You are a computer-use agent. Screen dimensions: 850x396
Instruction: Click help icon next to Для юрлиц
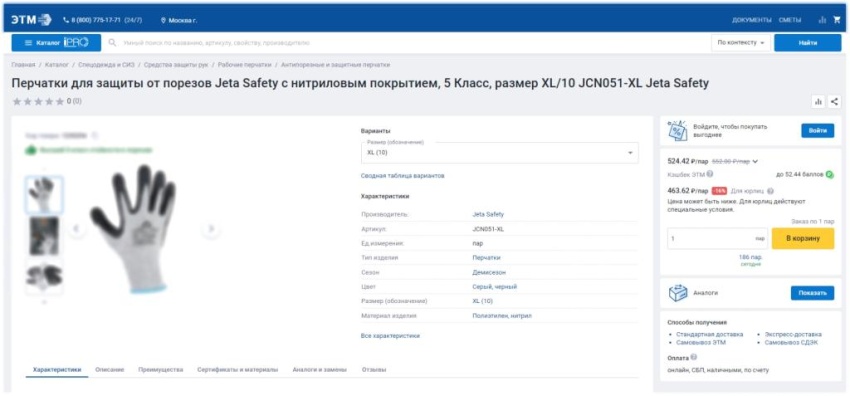pyautogui.click(x=770, y=191)
